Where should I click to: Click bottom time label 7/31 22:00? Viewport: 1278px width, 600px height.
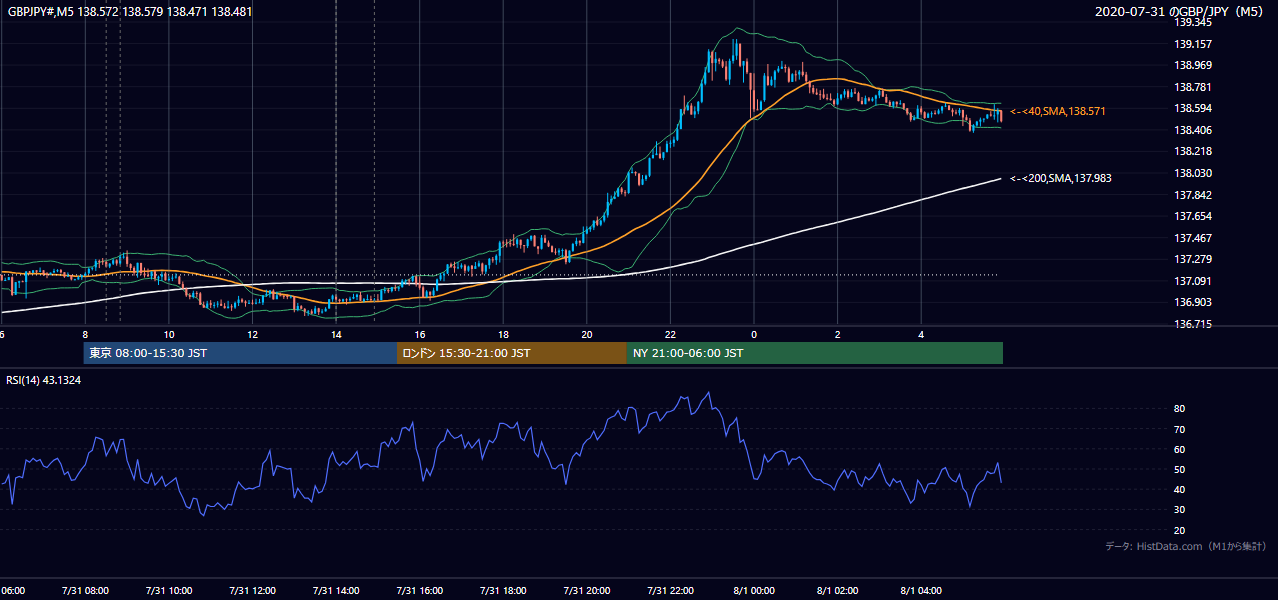[x=670, y=591]
